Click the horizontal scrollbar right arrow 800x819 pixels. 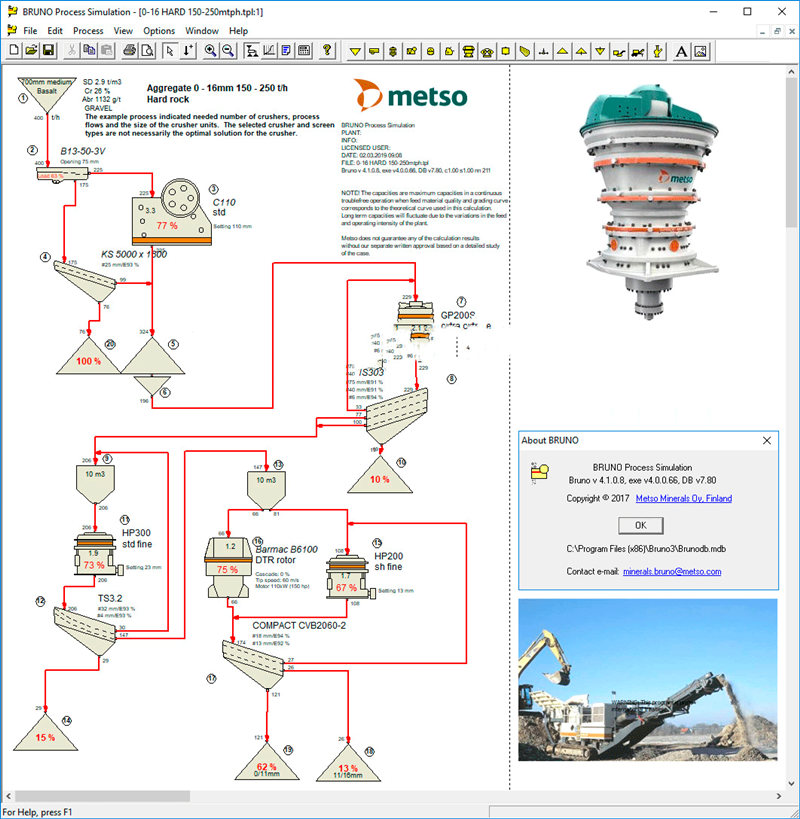coord(779,796)
